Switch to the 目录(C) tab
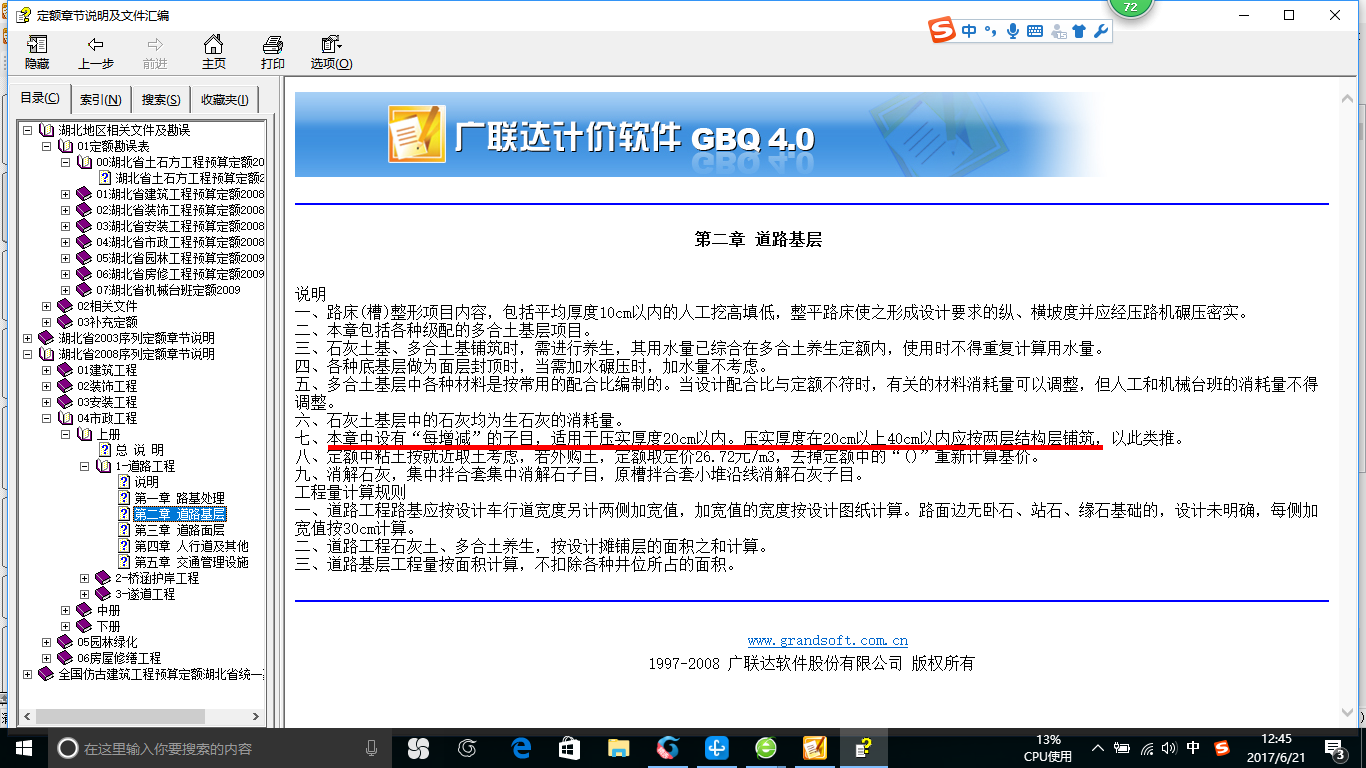Viewport: 1366px width, 768px height. (x=40, y=98)
